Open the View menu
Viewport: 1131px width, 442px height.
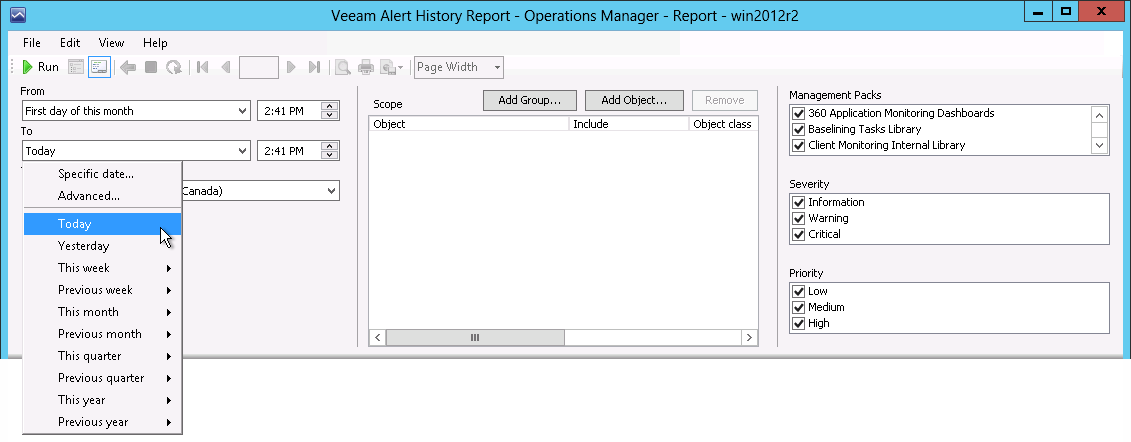111,43
